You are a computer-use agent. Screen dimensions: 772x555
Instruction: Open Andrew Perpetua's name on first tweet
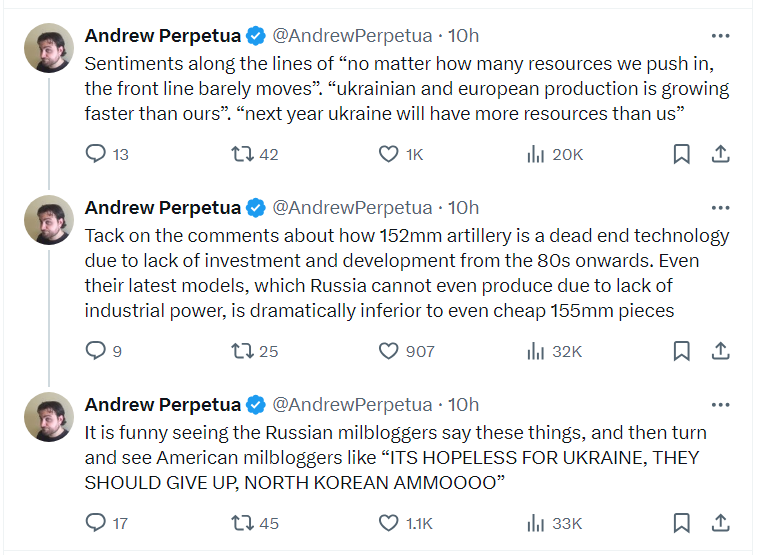coord(162,36)
